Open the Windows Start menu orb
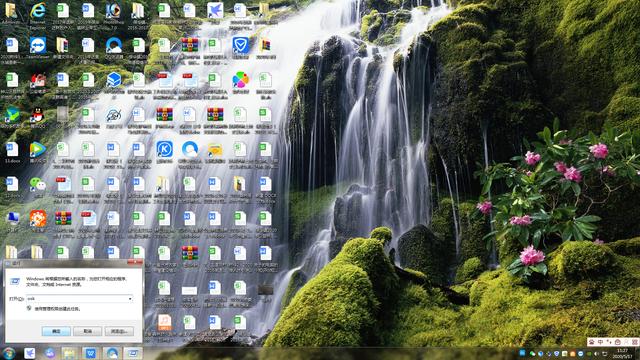 [x=9, y=353]
